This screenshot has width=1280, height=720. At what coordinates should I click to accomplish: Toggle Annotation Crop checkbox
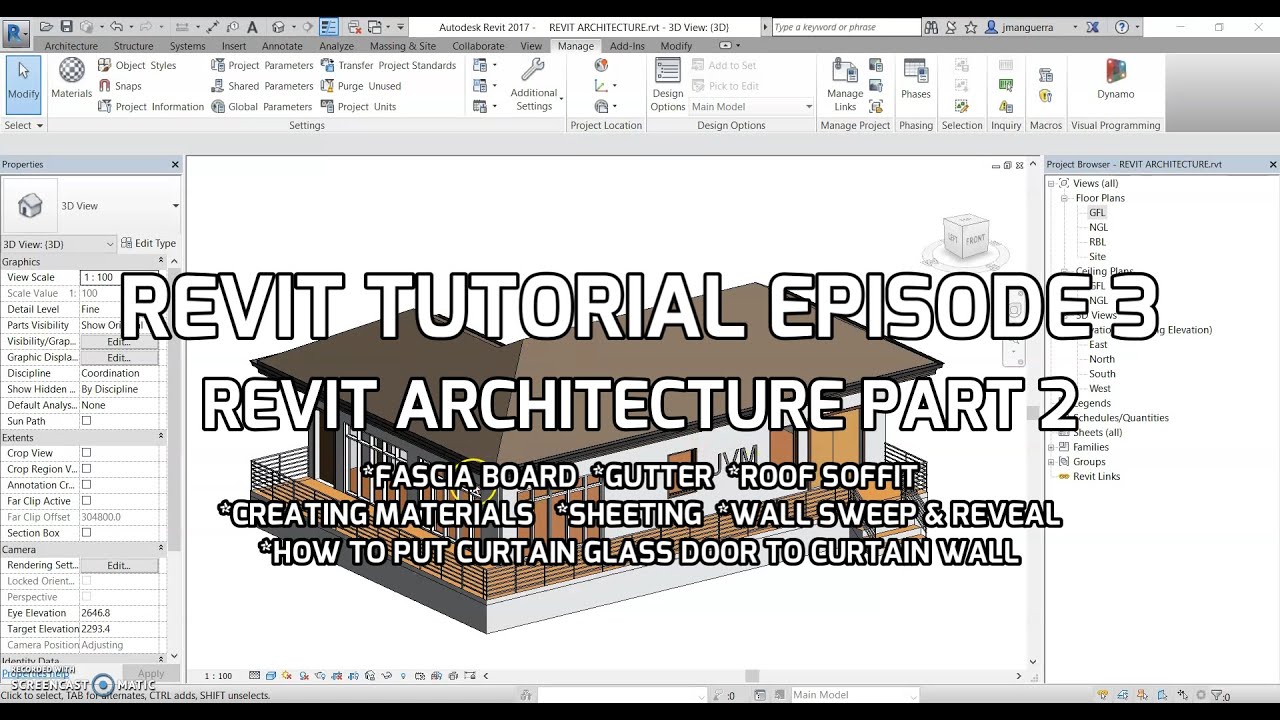(86, 485)
